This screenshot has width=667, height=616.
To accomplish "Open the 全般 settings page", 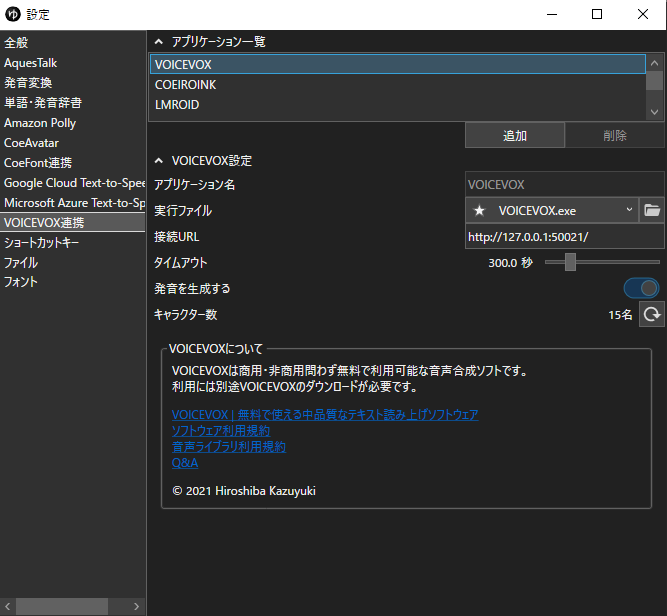I will point(16,43).
